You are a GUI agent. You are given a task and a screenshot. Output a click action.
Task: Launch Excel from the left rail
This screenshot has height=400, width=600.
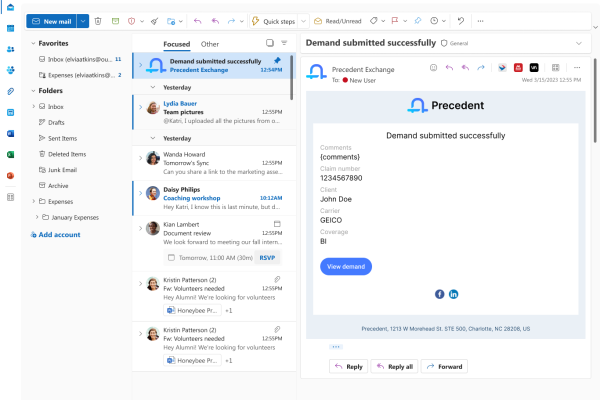point(11,154)
